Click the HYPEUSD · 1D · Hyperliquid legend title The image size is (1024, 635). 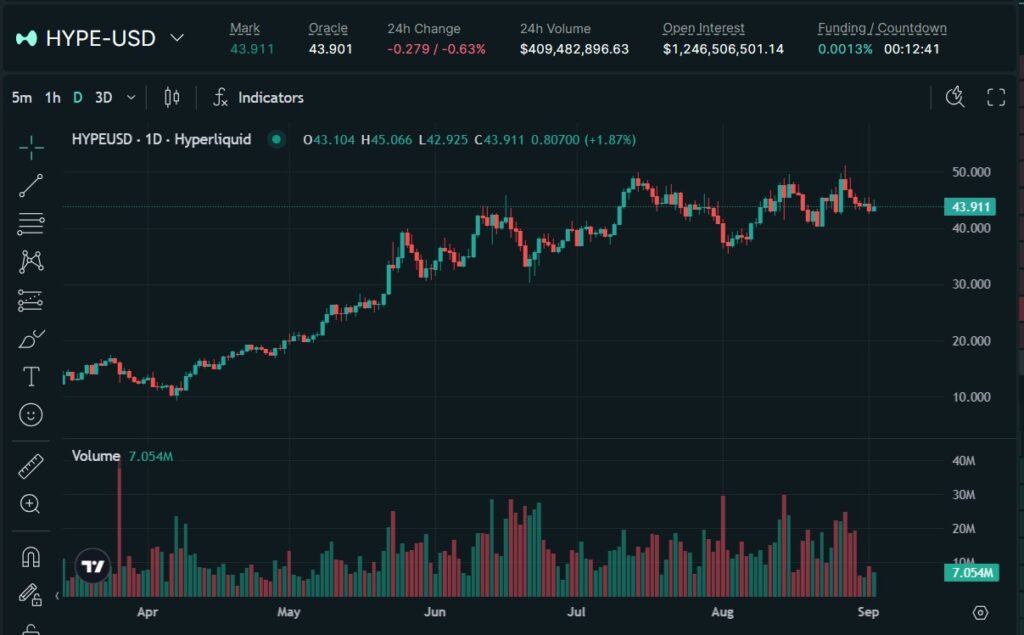click(x=161, y=139)
